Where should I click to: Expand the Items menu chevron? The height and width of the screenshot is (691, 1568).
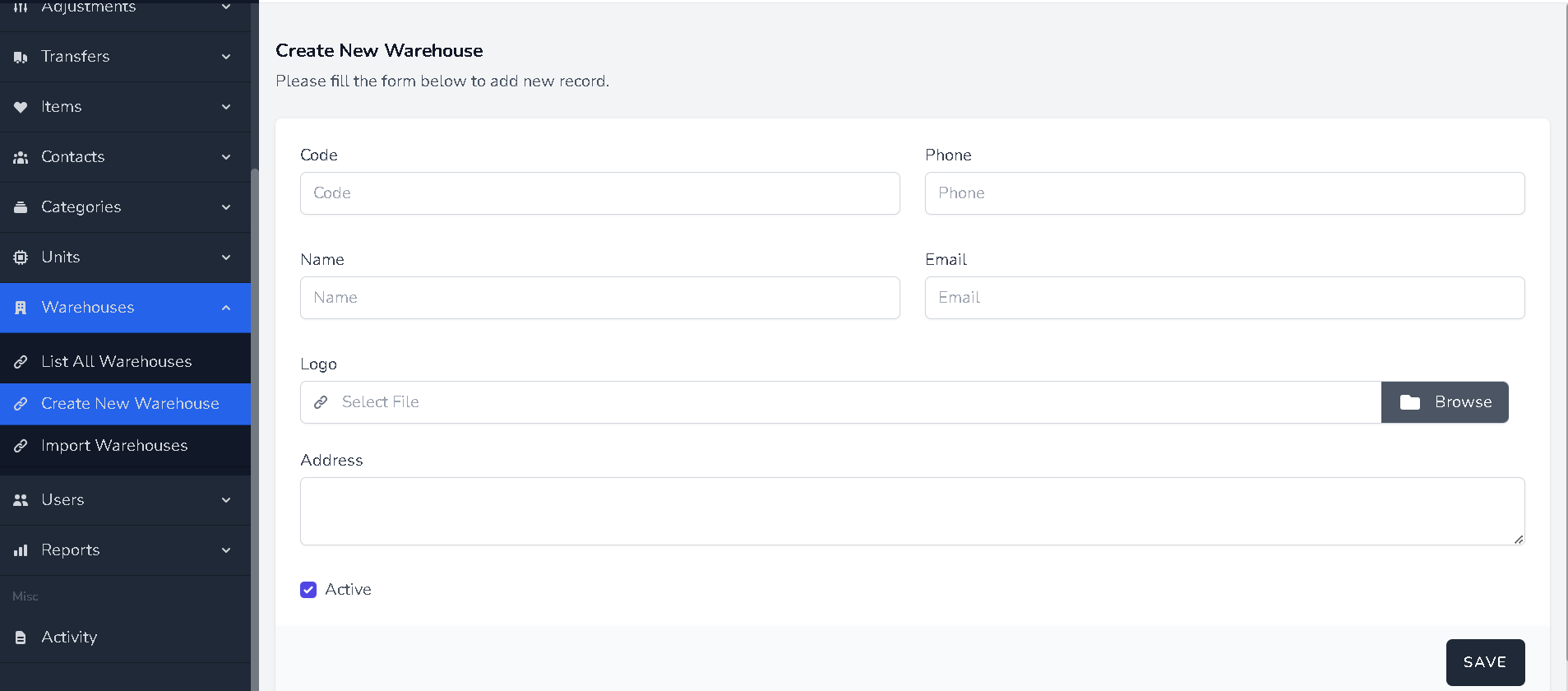226,107
